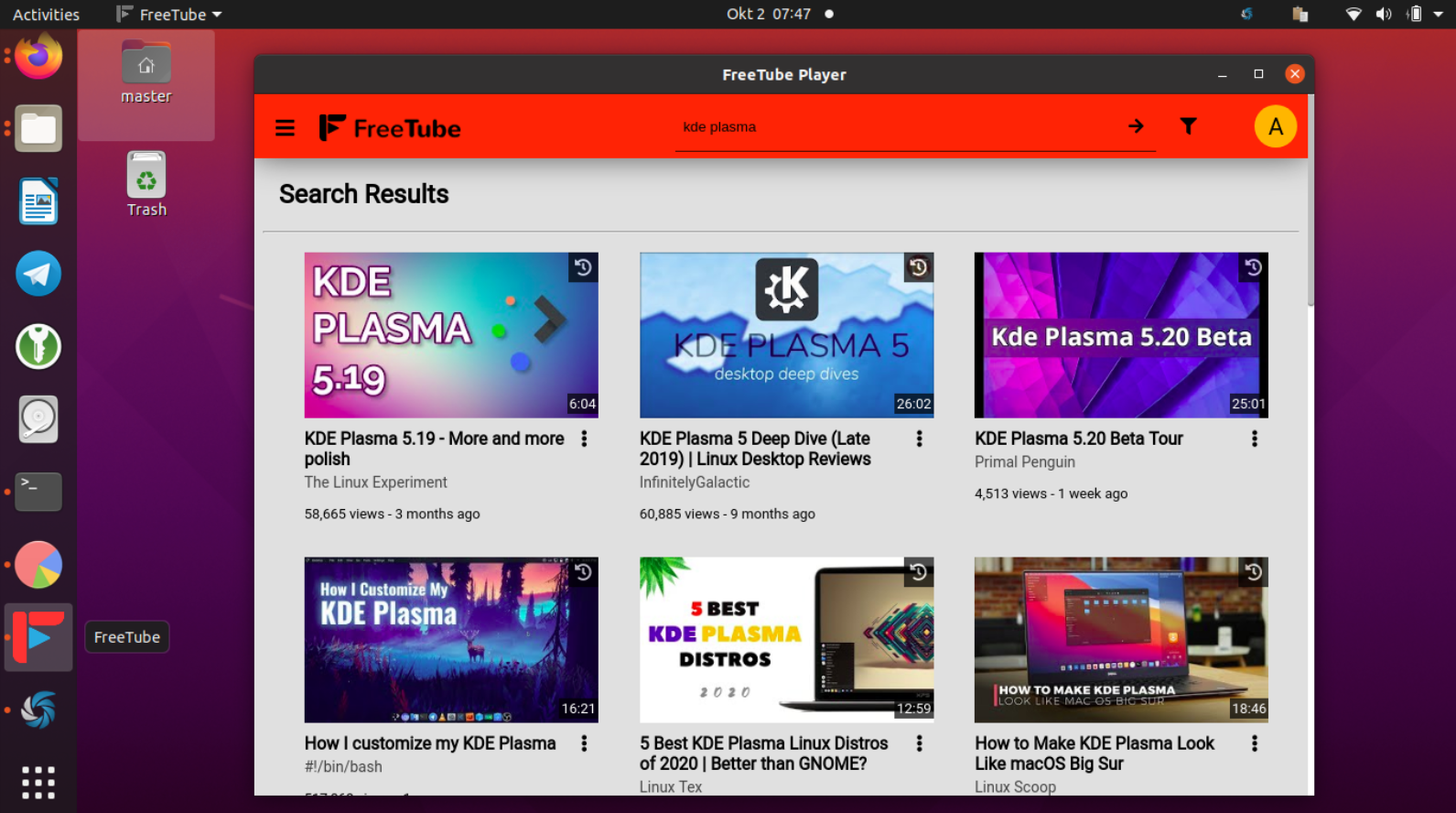Open Terminal from the dock

point(38,492)
